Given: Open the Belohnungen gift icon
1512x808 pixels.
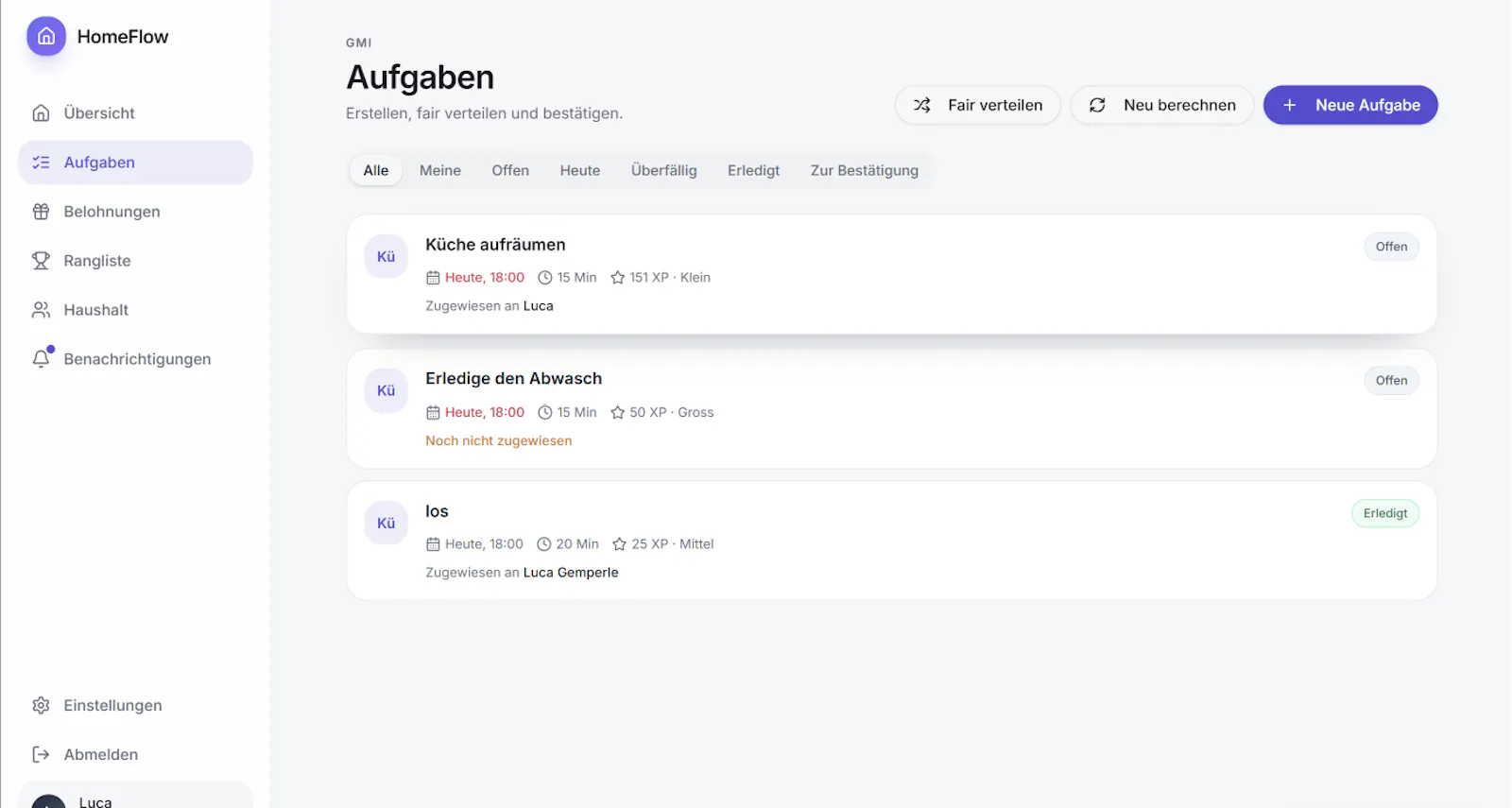Looking at the screenshot, I should pos(41,212).
